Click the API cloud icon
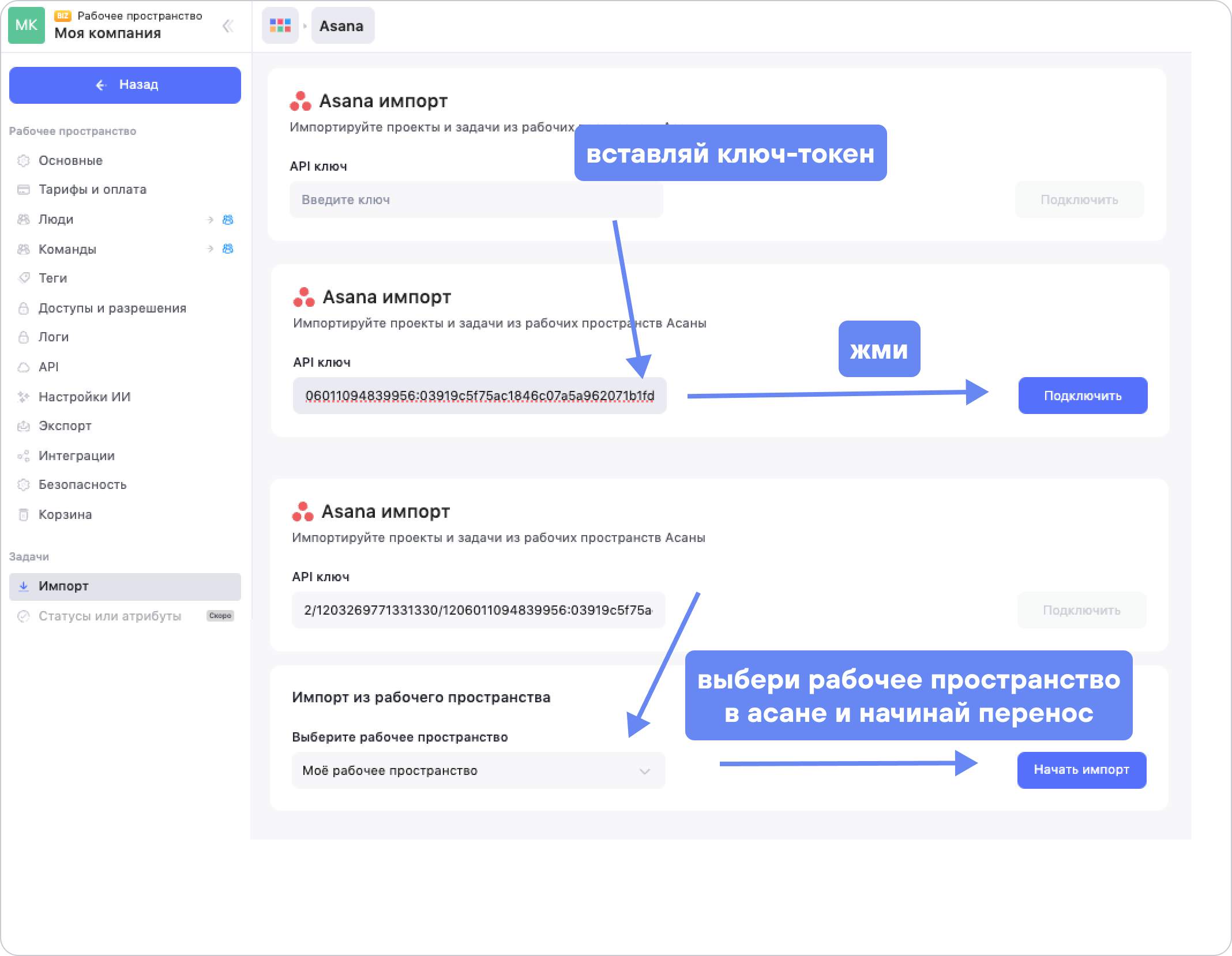Viewport: 1232px width, 956px height. [x=23, y=367]
